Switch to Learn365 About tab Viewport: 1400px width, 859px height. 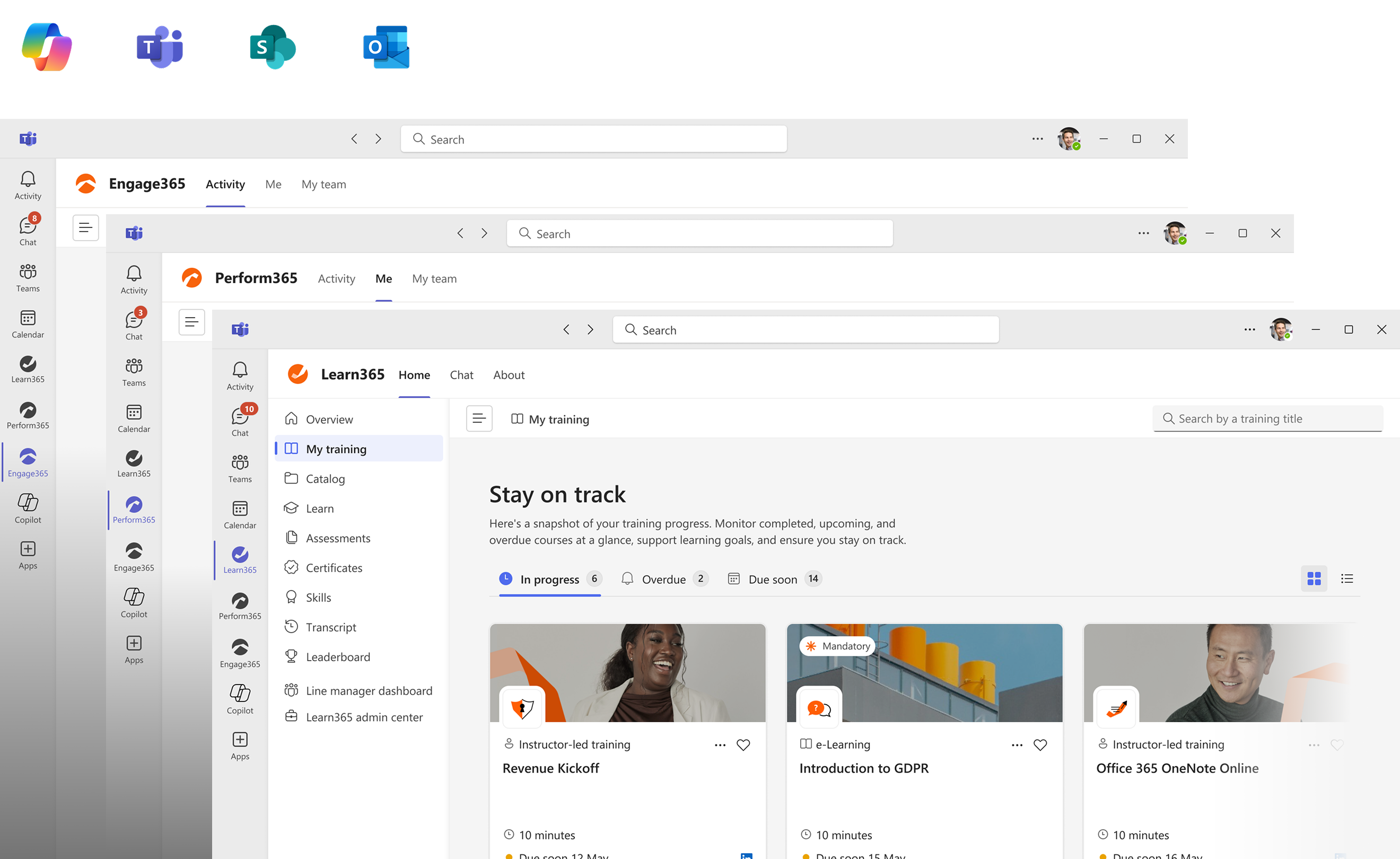(x=509, y=374)
